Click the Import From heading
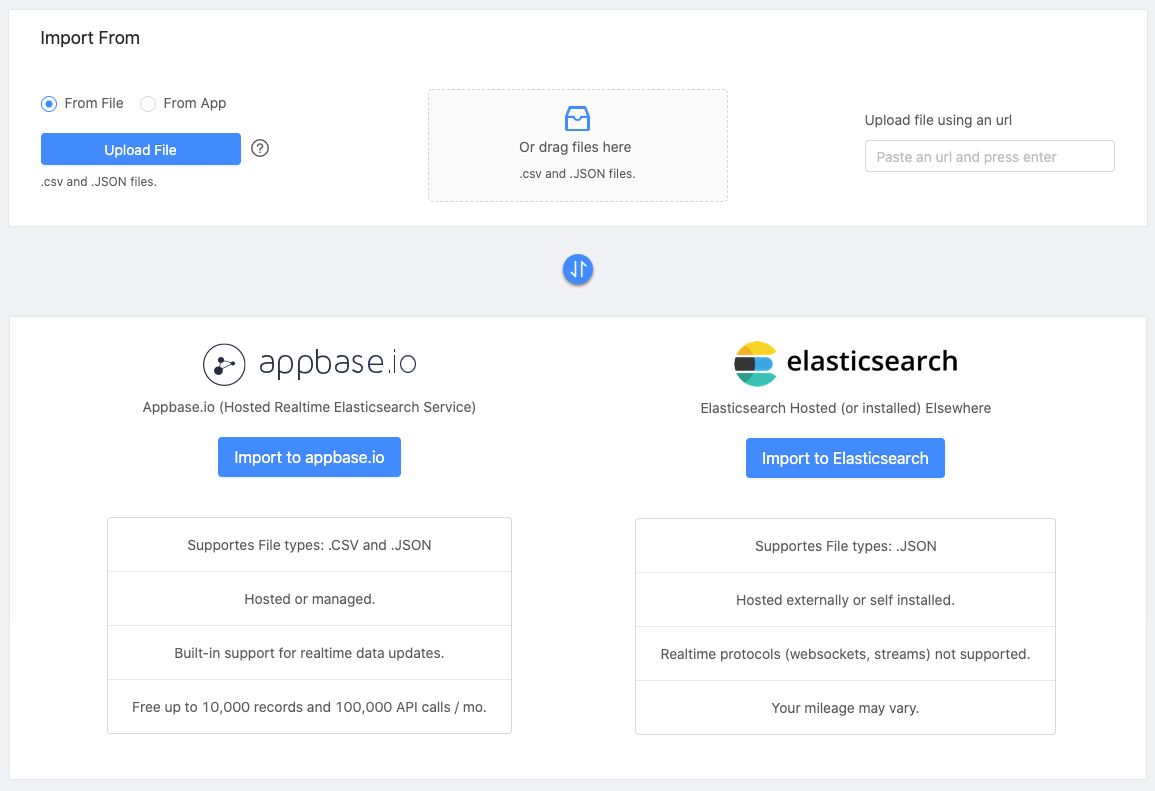Image resolution: width=1155 pixels, height=791 pixels. 90,38
